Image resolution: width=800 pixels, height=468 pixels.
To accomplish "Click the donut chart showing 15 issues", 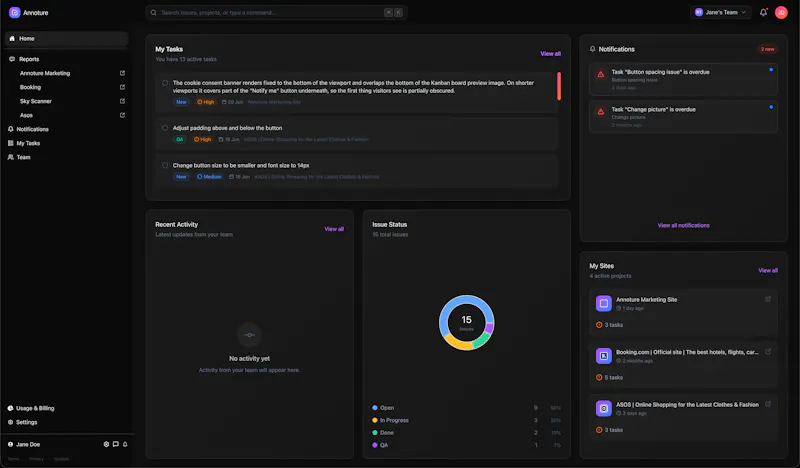I will pos(466,323).
